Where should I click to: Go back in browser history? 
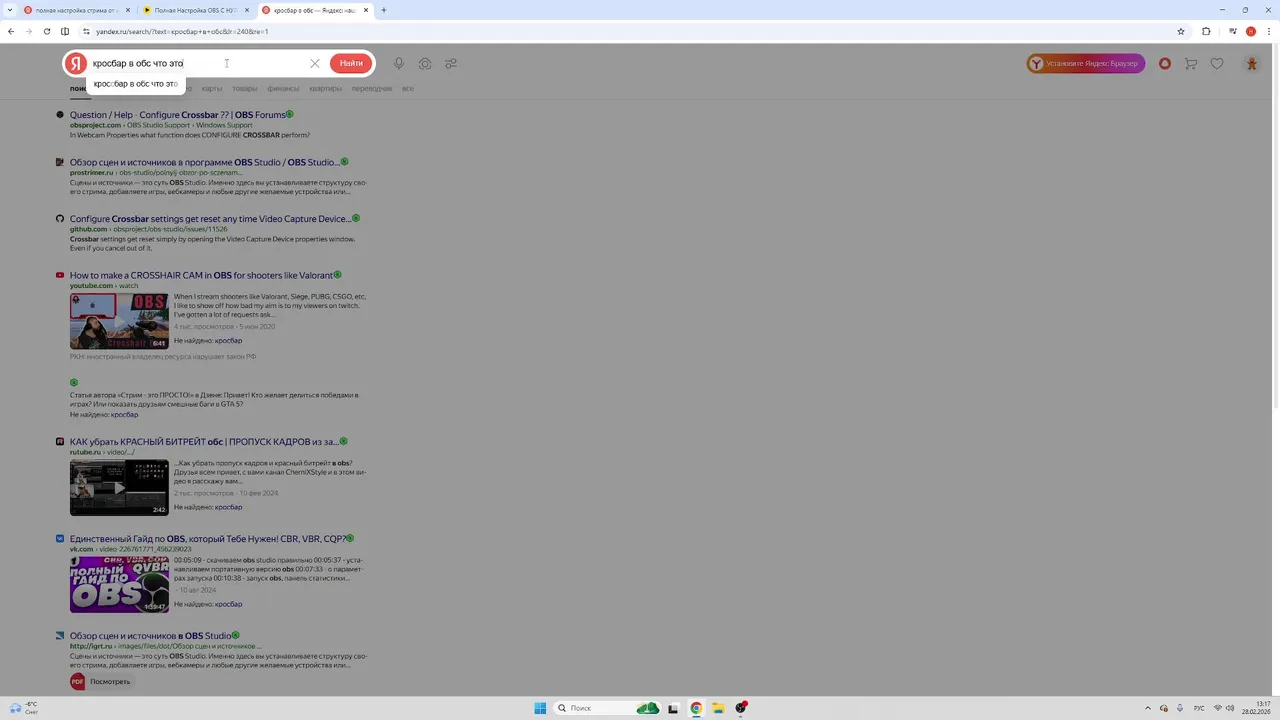(x=11, y=31)
